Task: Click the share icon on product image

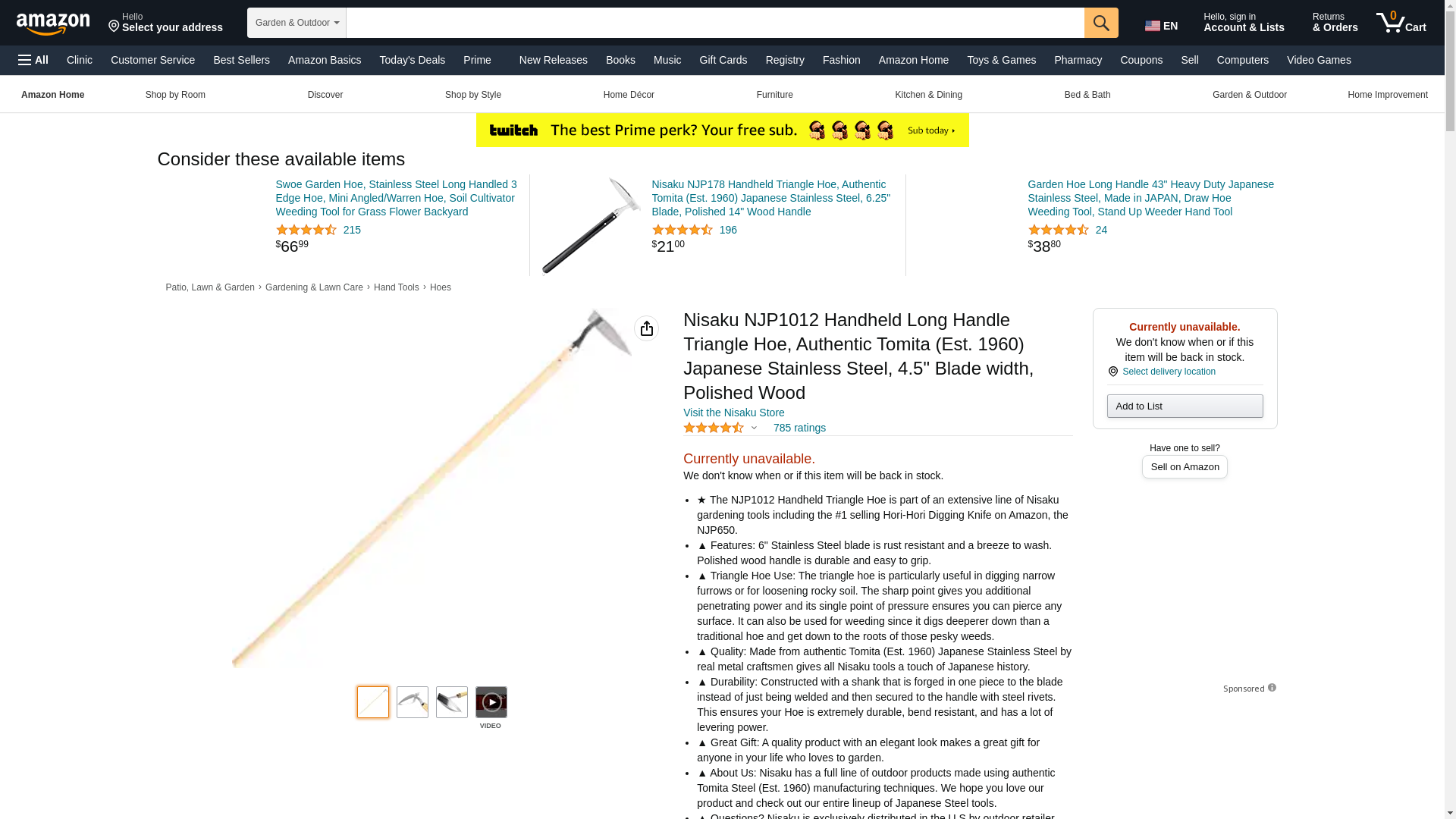Action: [646, 328]
